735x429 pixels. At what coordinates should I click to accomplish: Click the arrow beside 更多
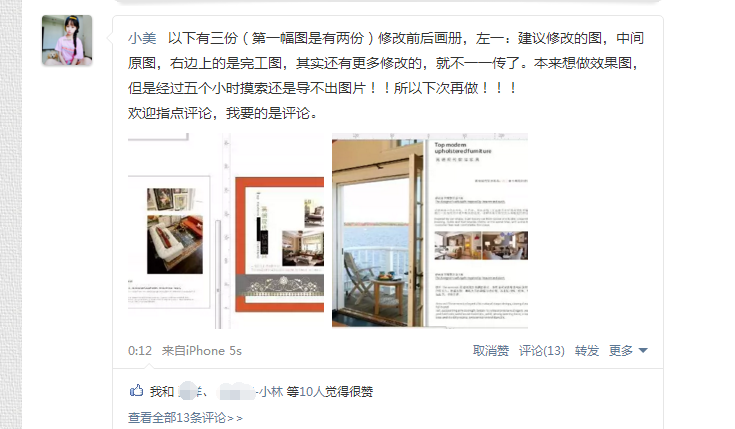point(643,351)
